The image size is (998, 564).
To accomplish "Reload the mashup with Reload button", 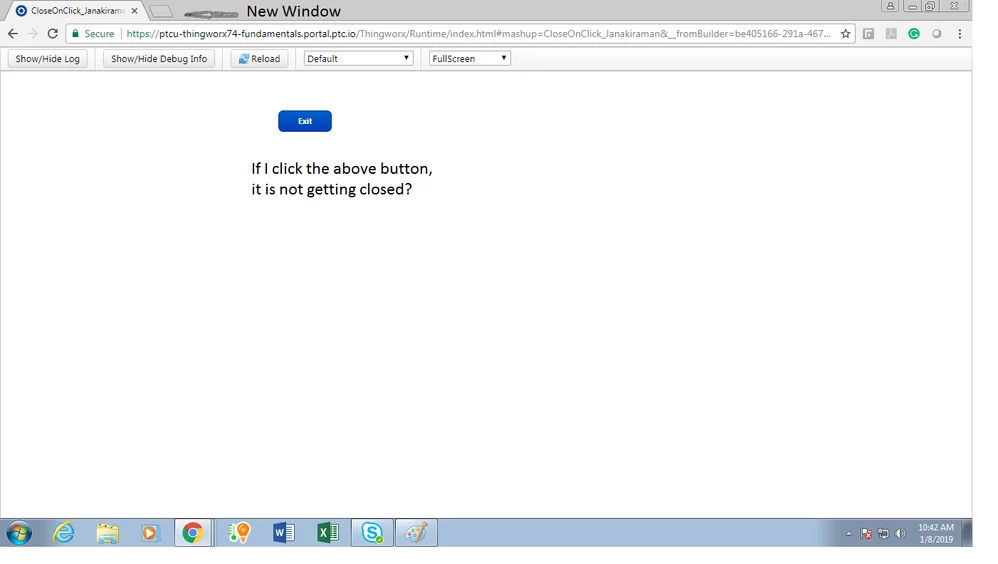I will (x=260, y=59).
